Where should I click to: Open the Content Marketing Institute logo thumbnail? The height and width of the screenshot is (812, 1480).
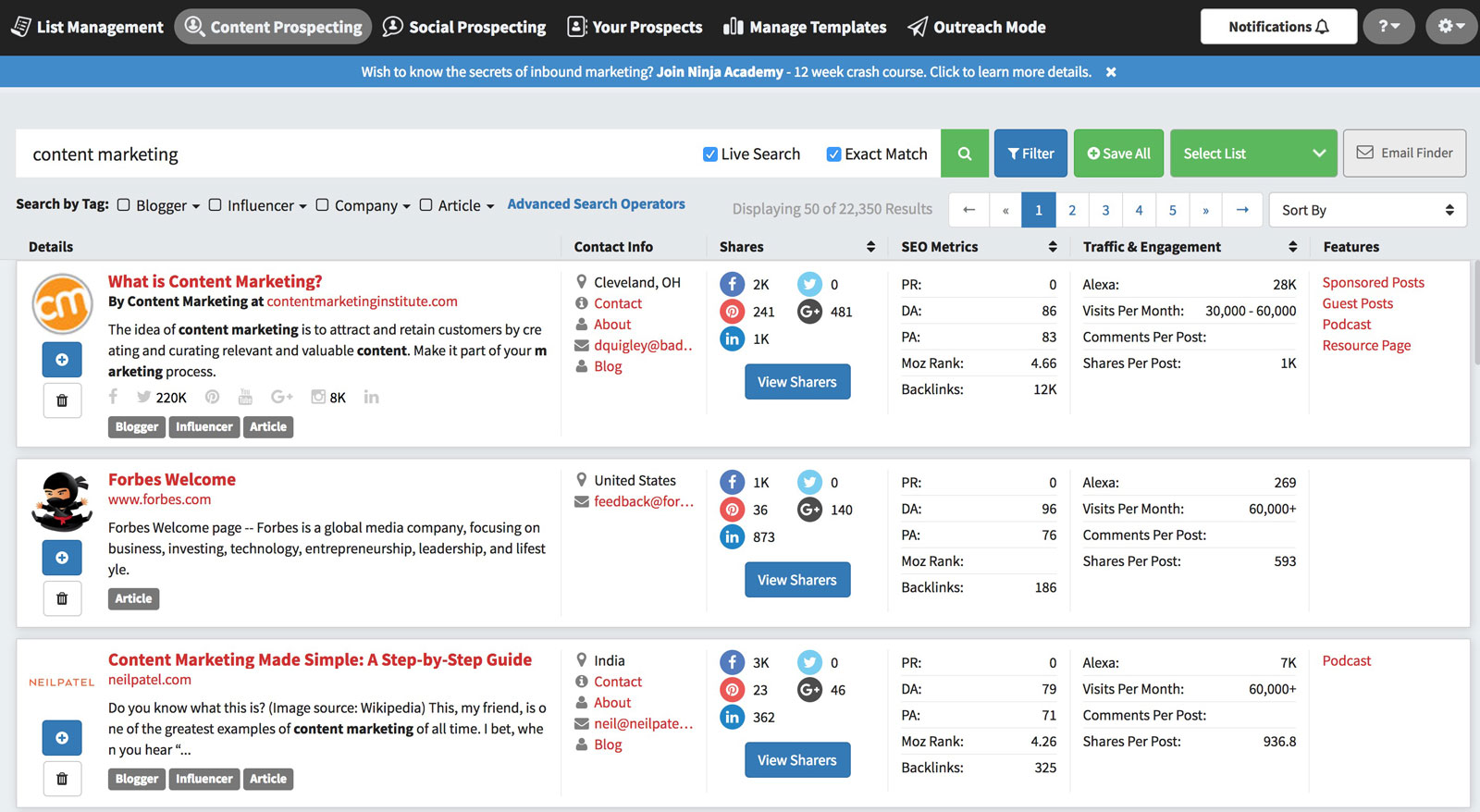point(62,303)
